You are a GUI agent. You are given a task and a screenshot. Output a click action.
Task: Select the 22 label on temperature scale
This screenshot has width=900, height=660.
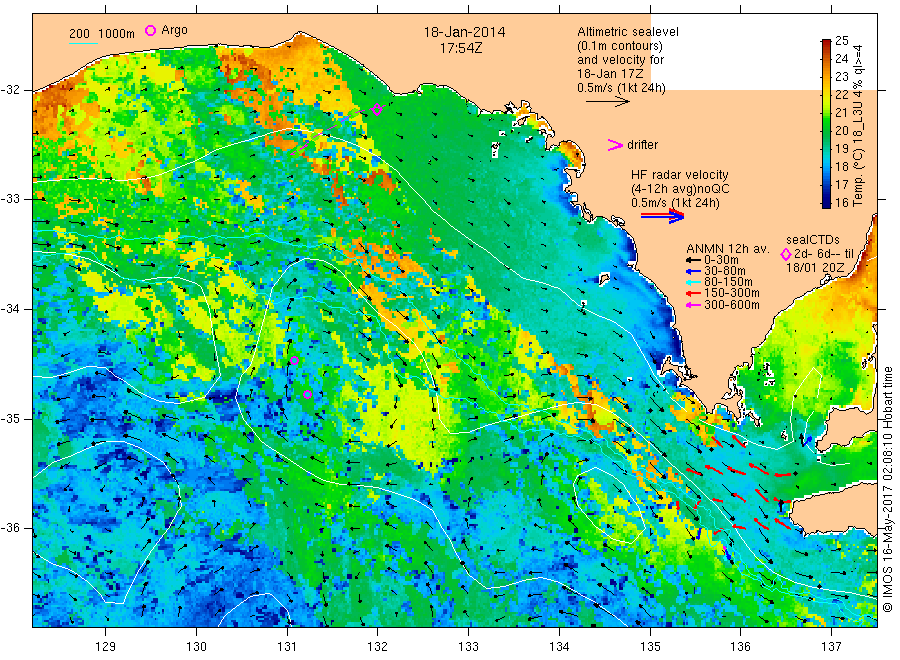coord(841,94)
